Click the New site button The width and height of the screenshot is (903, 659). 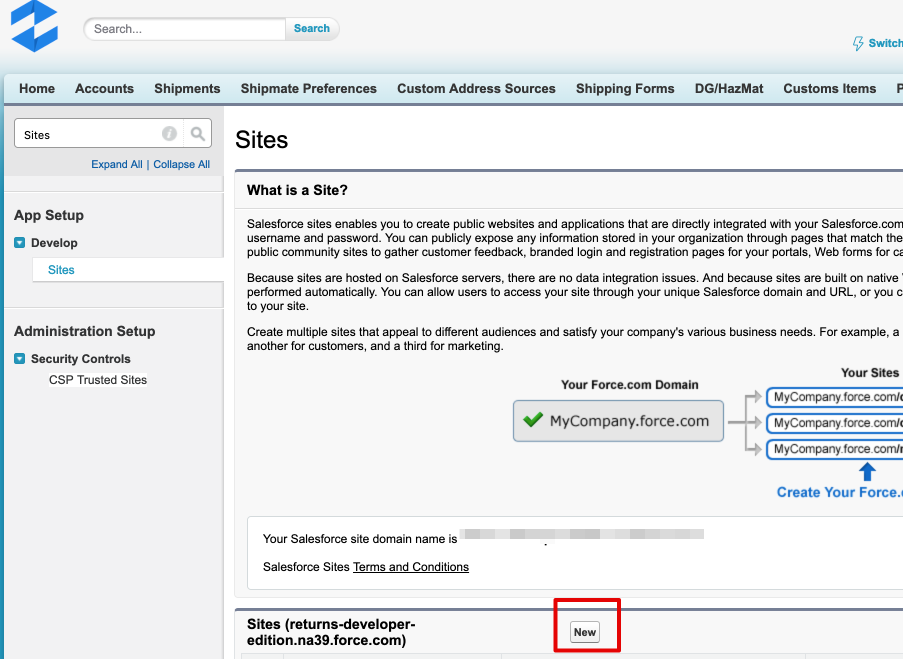[585, 632]
